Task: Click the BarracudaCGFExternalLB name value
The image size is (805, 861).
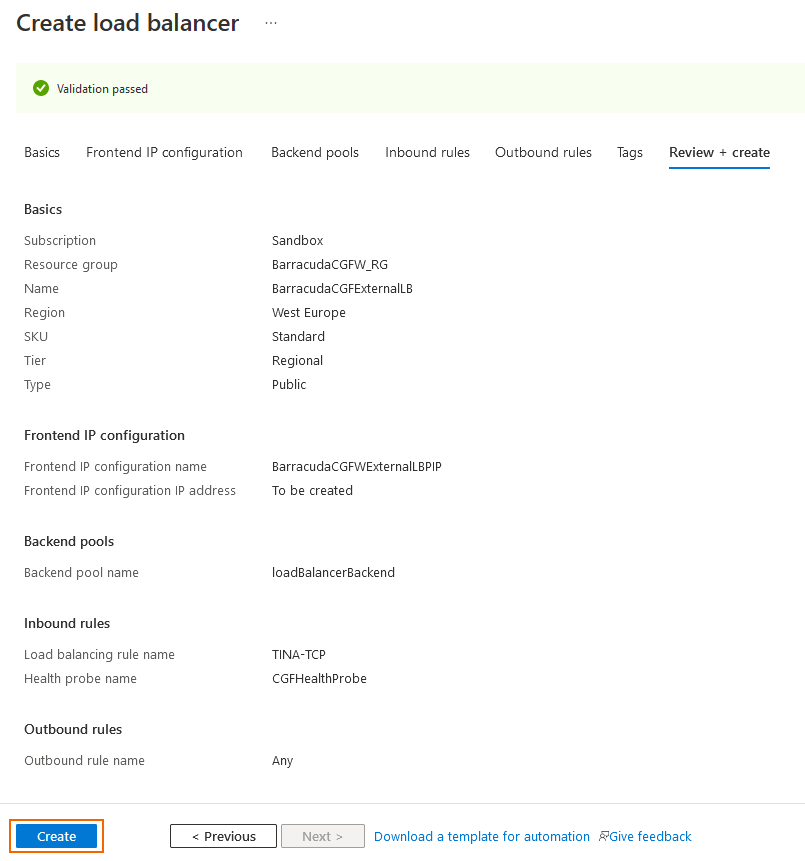Action: pos(342,288)
